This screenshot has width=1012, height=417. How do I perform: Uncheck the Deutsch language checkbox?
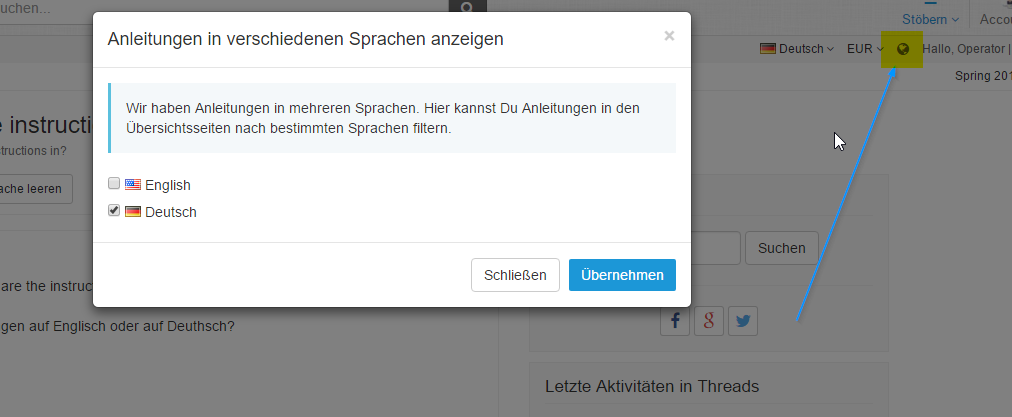coord(114,211)
